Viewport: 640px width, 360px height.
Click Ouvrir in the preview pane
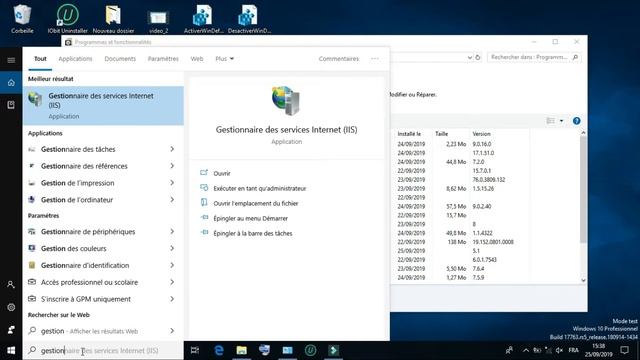222,173
